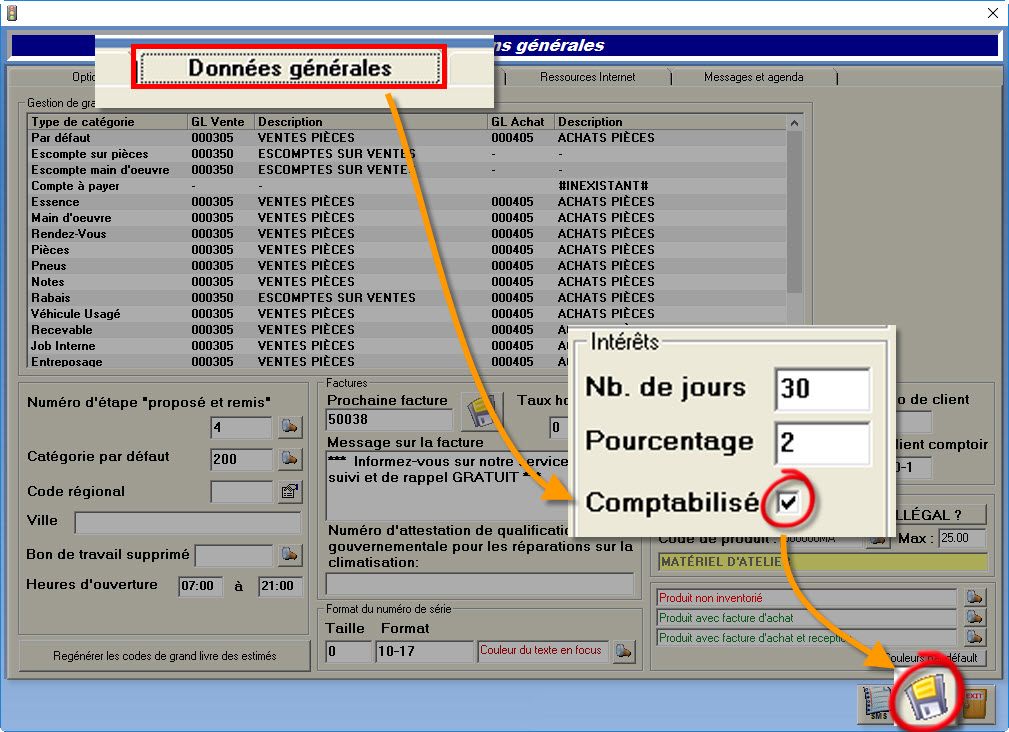Open lookup for Catégorie par défaut

(x=290, y=459)
